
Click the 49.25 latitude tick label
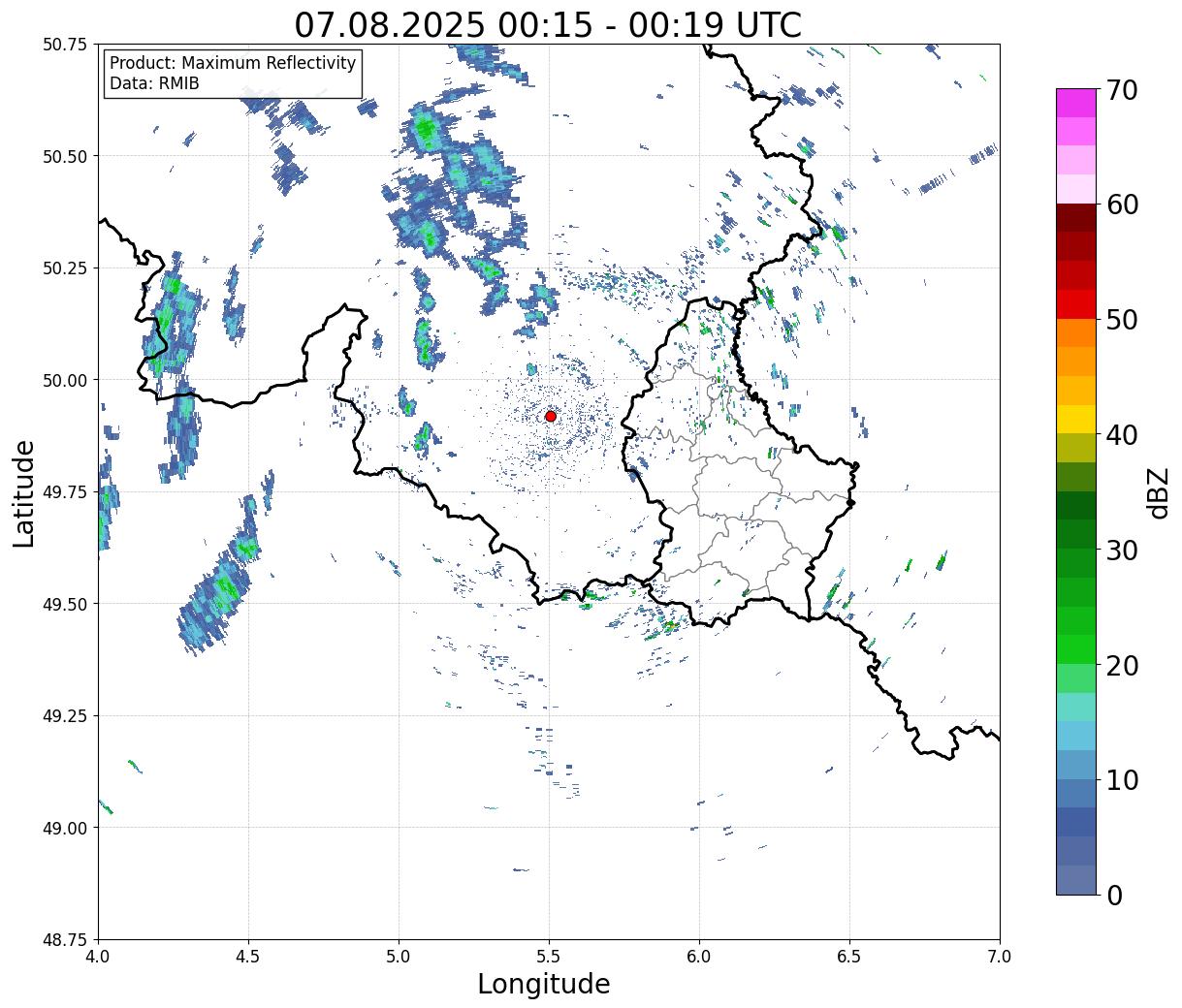pos(65,716)
